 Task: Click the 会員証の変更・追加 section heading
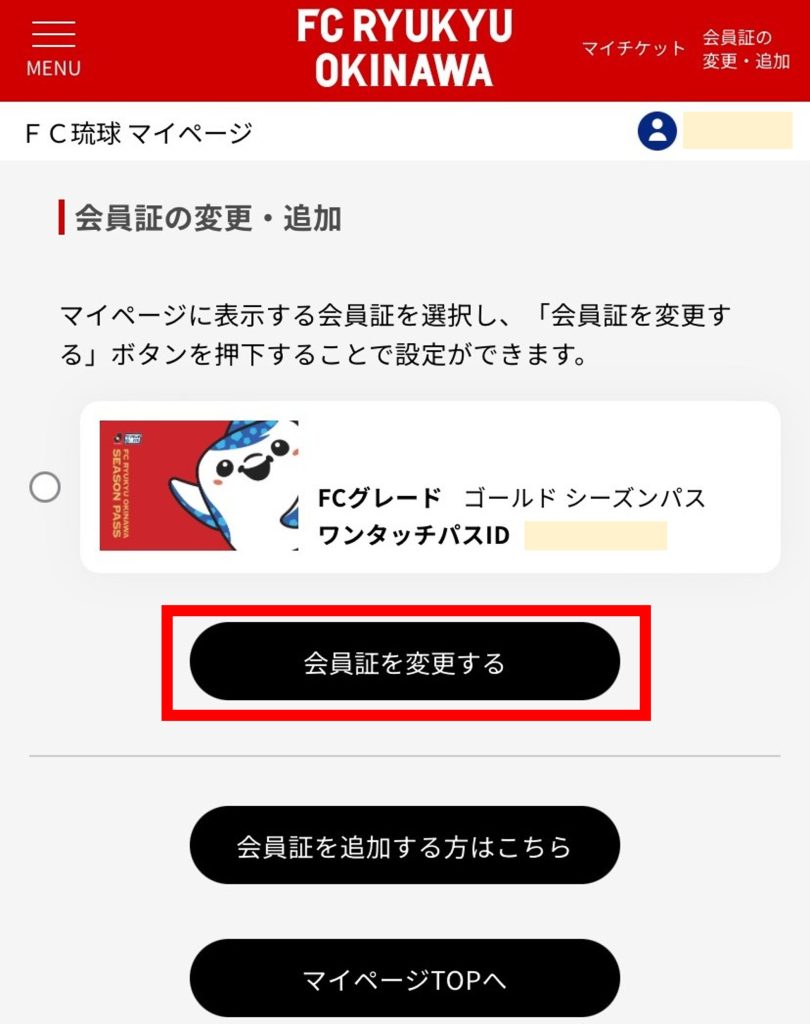208,217
